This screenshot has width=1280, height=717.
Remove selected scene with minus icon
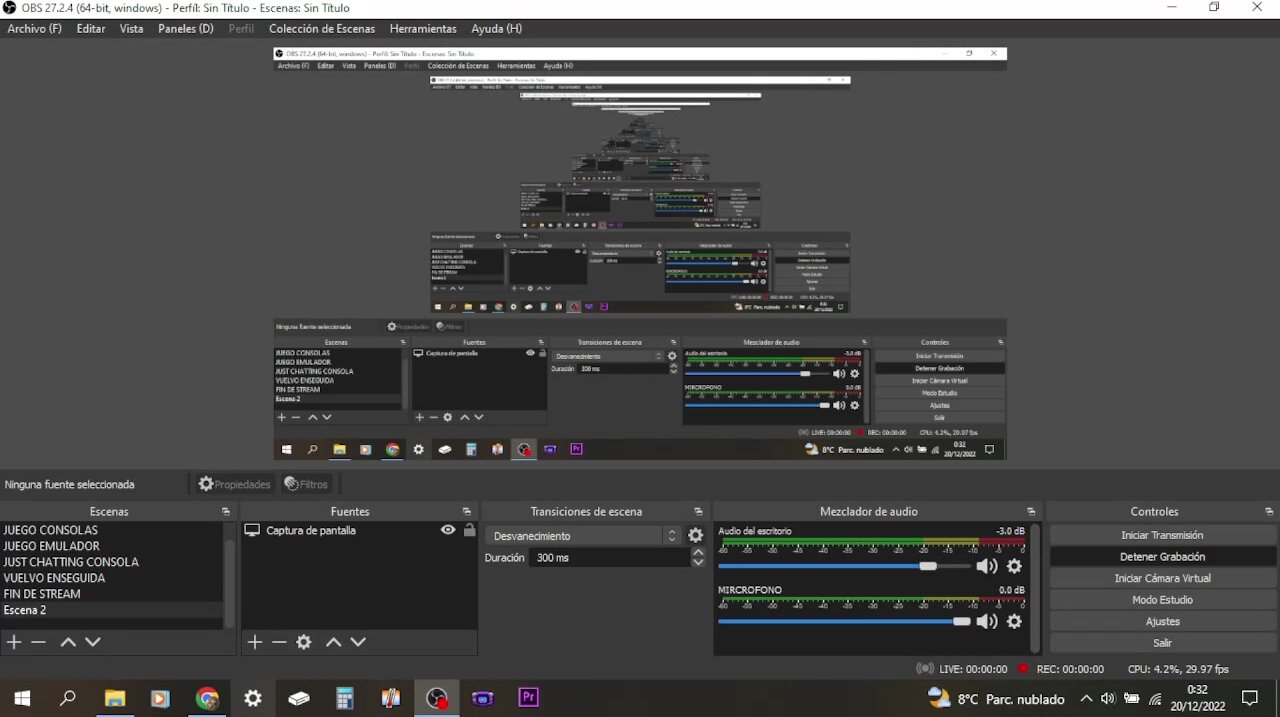[x=38, y=642]
